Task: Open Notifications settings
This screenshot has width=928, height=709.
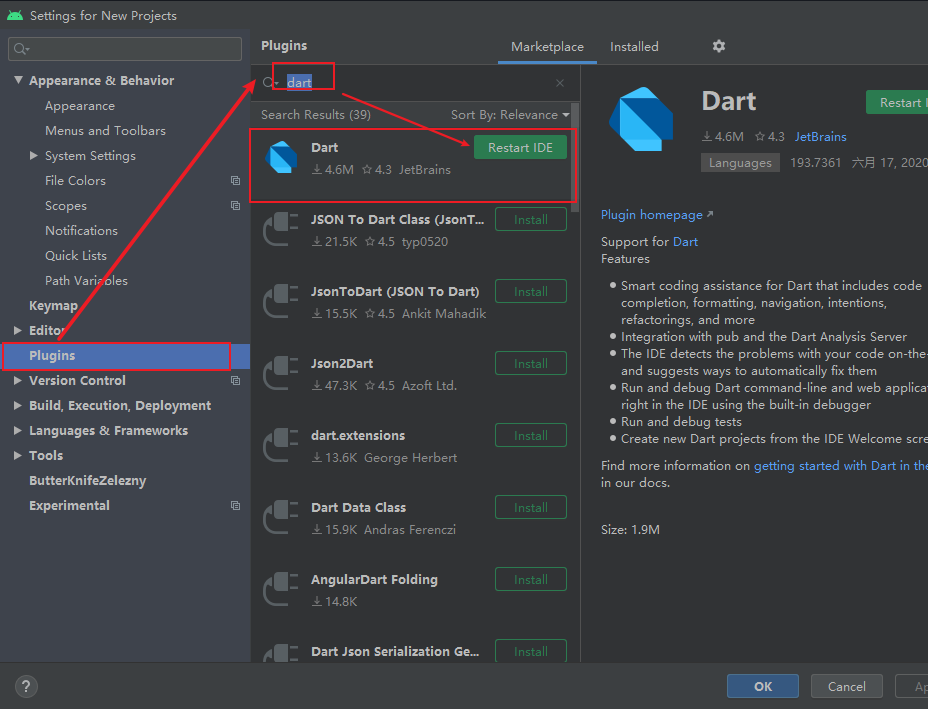Action: point(81,231)
